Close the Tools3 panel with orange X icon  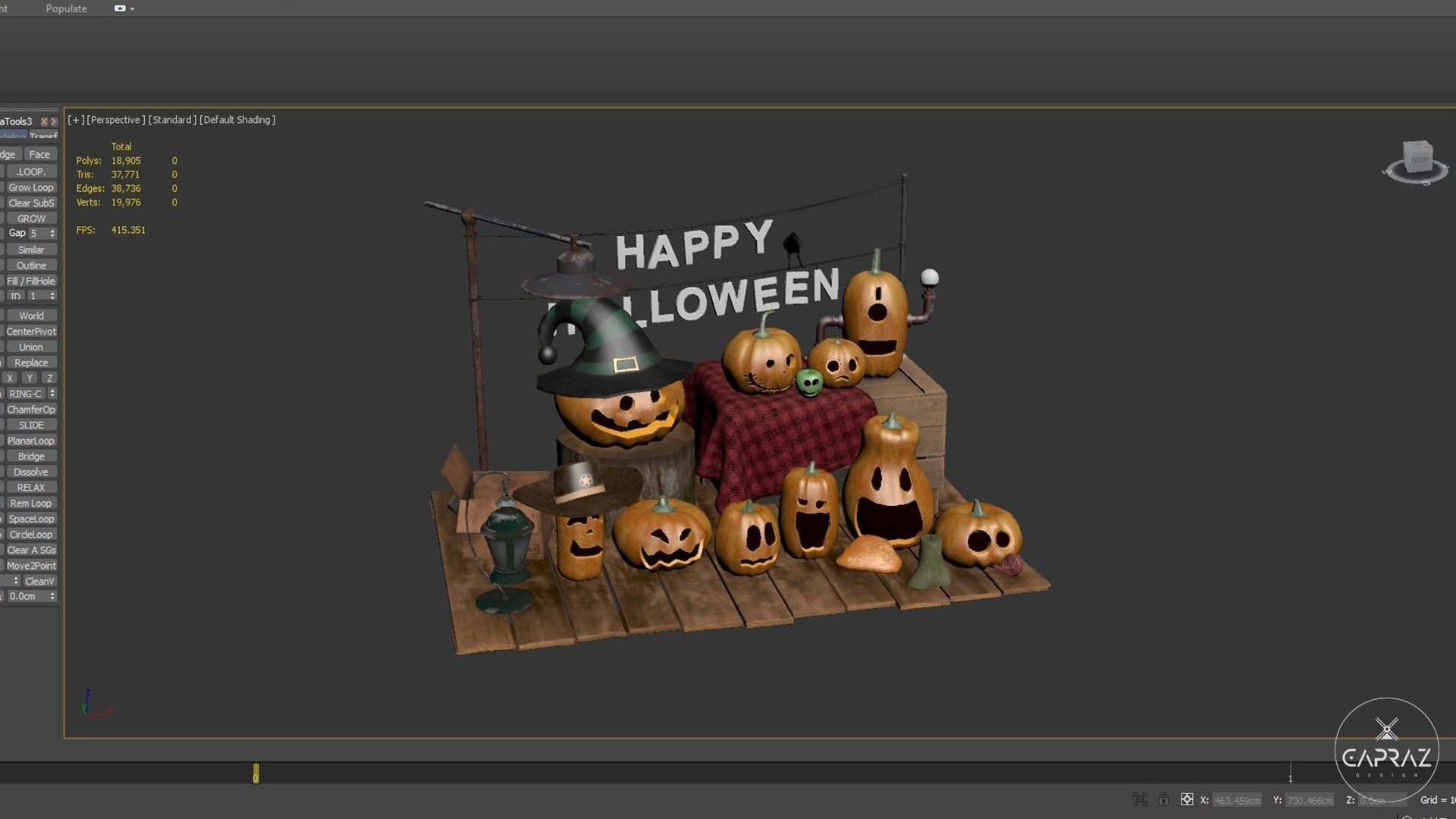point(44,121)
